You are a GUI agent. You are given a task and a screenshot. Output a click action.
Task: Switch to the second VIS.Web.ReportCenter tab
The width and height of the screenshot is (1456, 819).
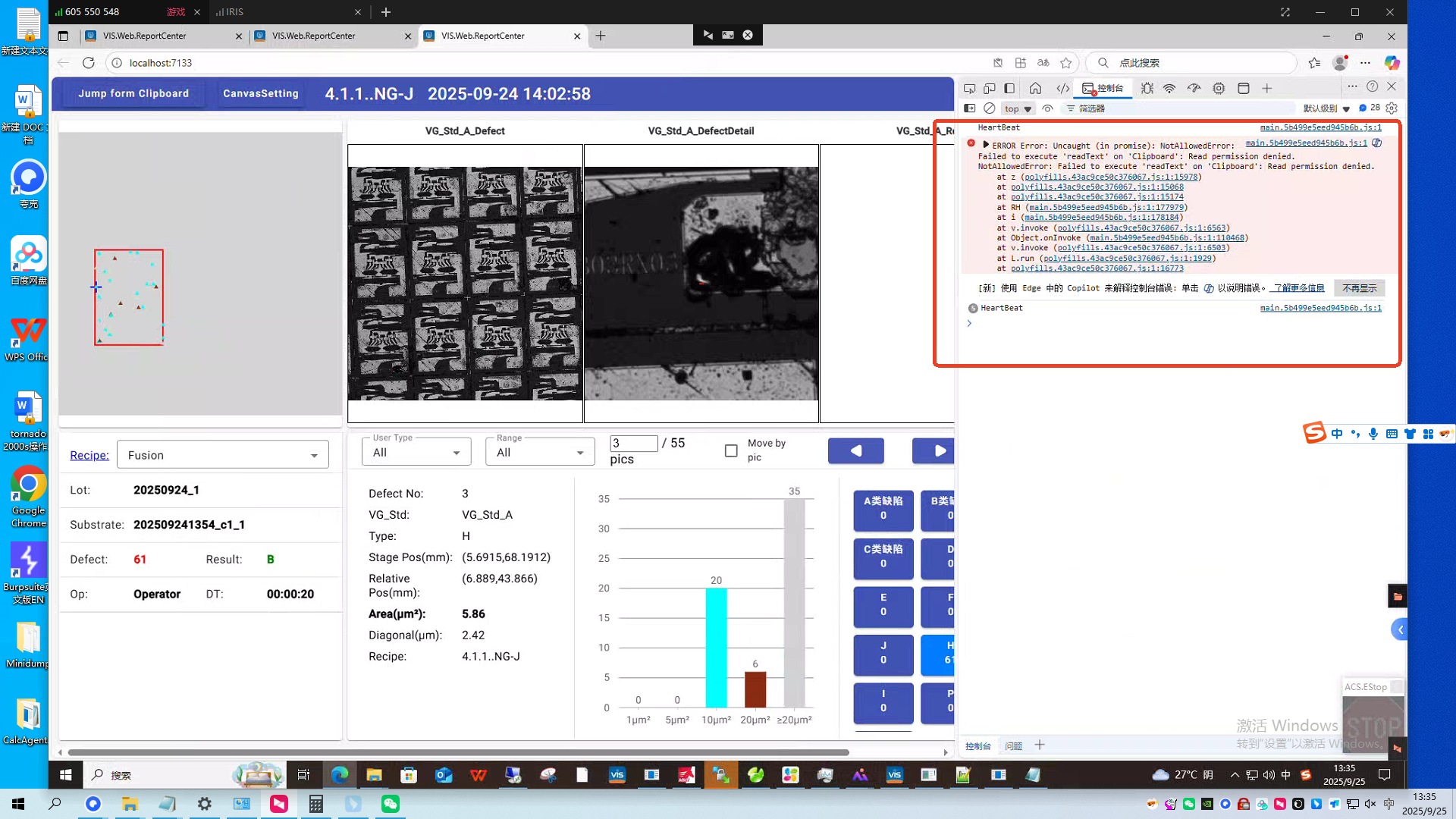(314, 36)
